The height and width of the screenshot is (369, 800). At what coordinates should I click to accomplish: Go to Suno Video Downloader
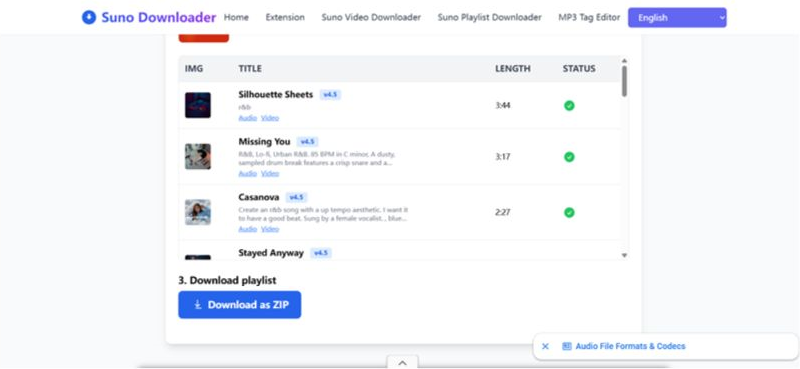371,17
